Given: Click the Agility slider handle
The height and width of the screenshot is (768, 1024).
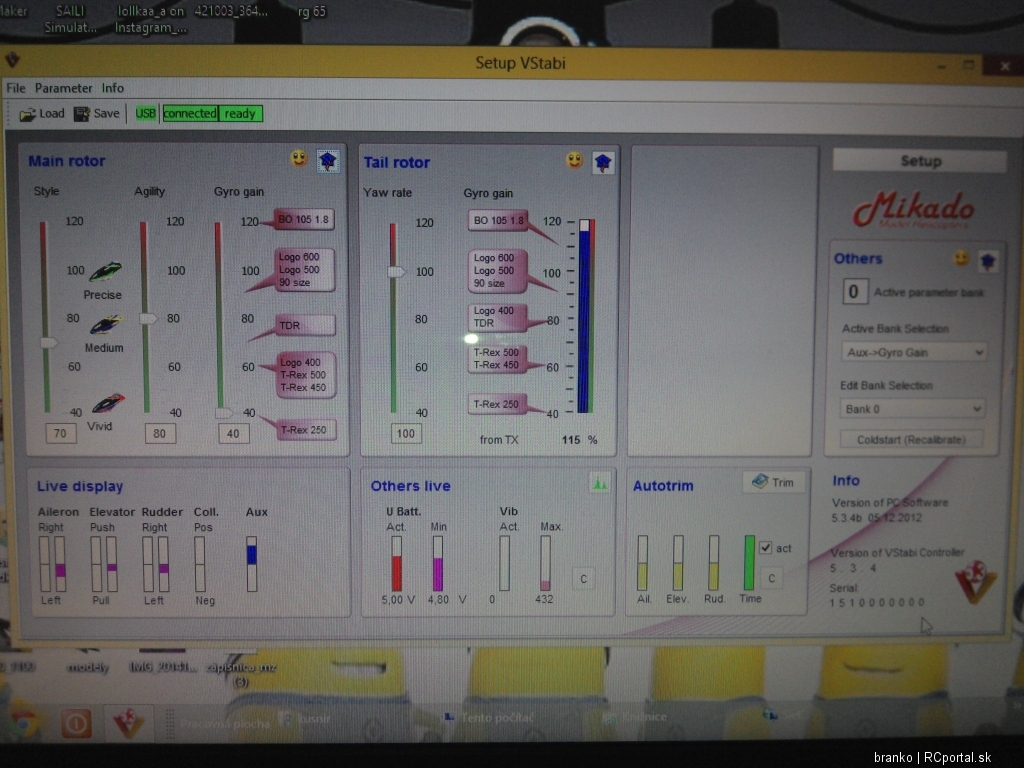Looking at the screenshot, I should 148,319.
